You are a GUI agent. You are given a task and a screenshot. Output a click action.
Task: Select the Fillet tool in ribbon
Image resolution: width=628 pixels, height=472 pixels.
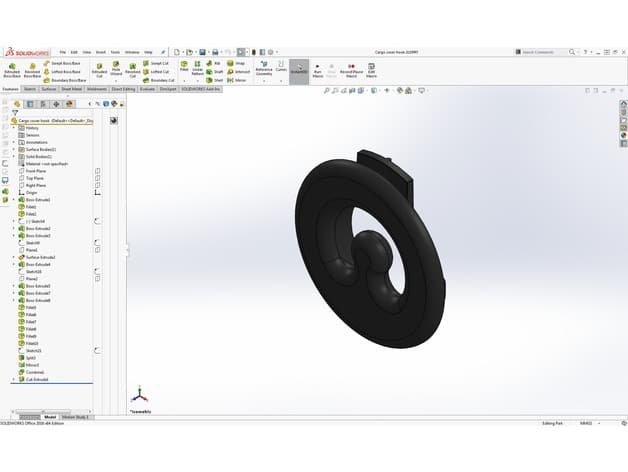[184, 67]
